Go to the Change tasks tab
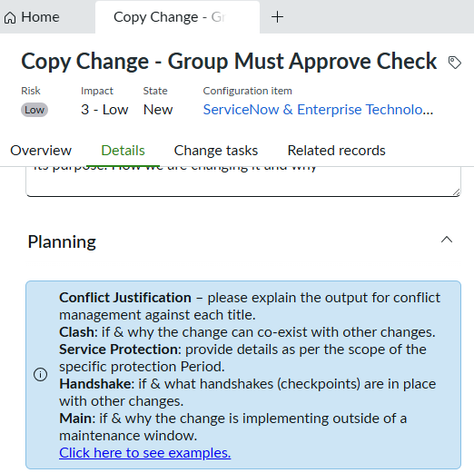 tap(216, 150)
